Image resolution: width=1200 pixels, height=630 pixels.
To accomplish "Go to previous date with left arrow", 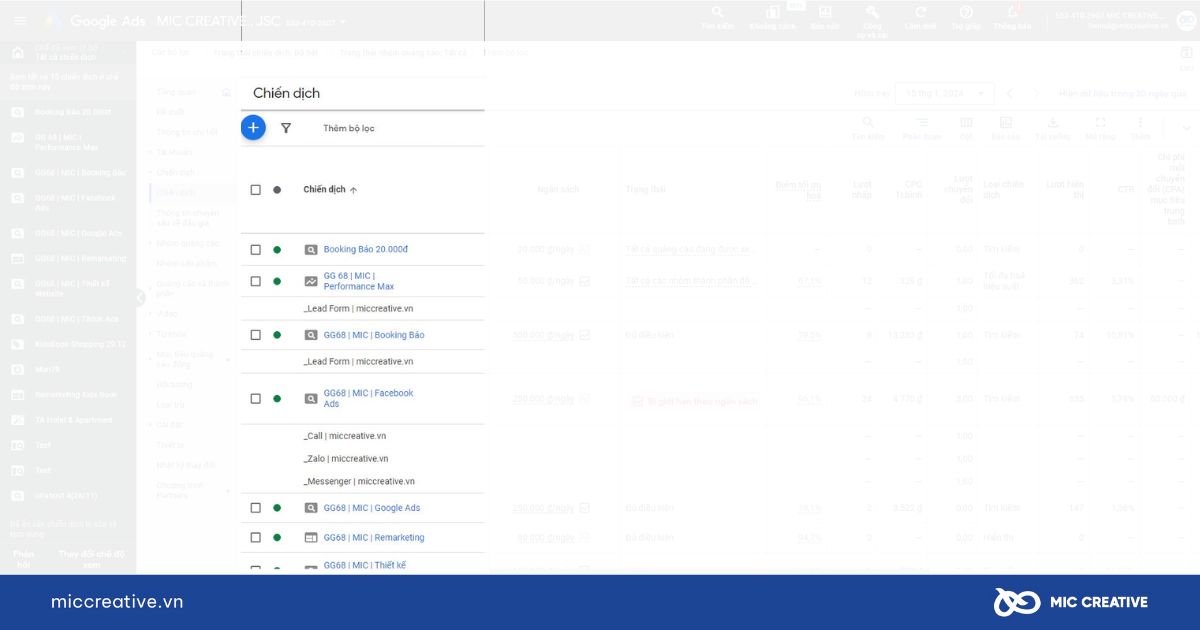I will click(x=1009, y=93).
